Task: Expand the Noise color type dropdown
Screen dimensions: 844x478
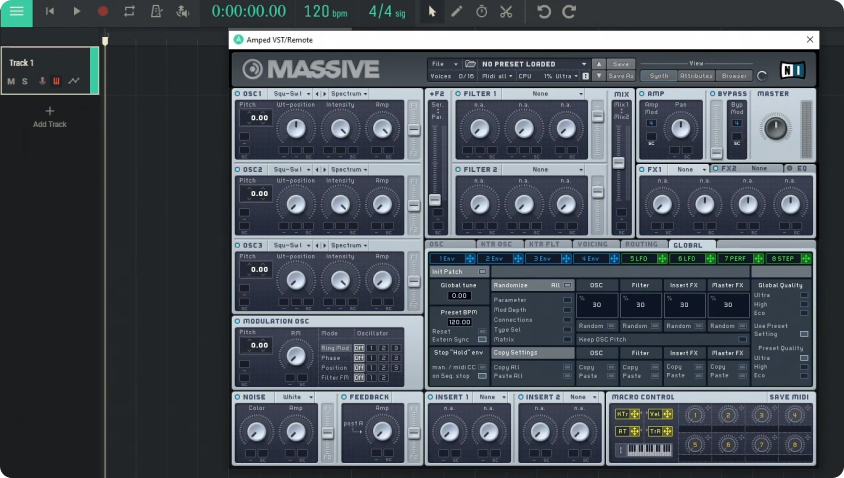Action: click(x=297, y=397)
